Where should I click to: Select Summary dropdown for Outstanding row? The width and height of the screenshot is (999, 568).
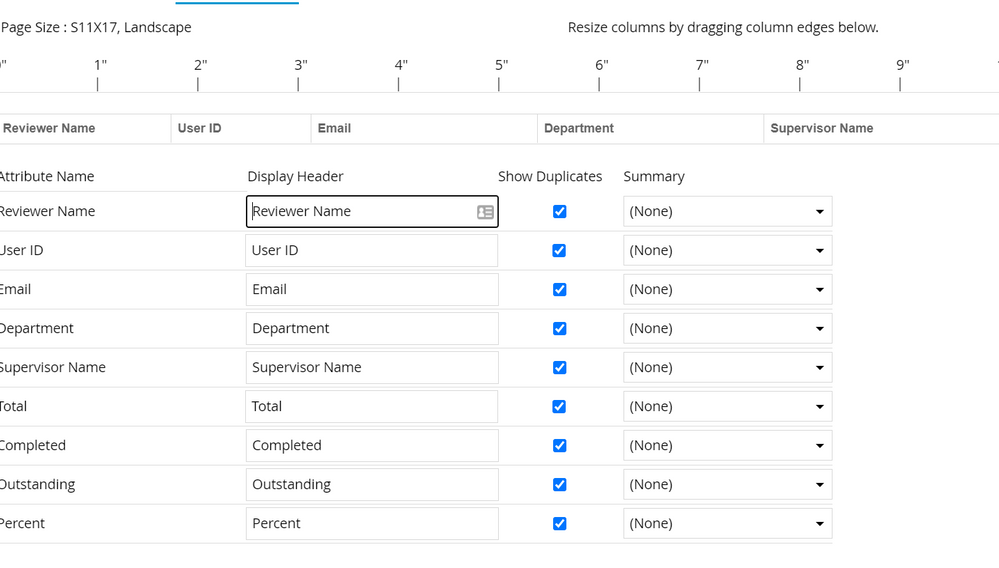coord(727,485)
